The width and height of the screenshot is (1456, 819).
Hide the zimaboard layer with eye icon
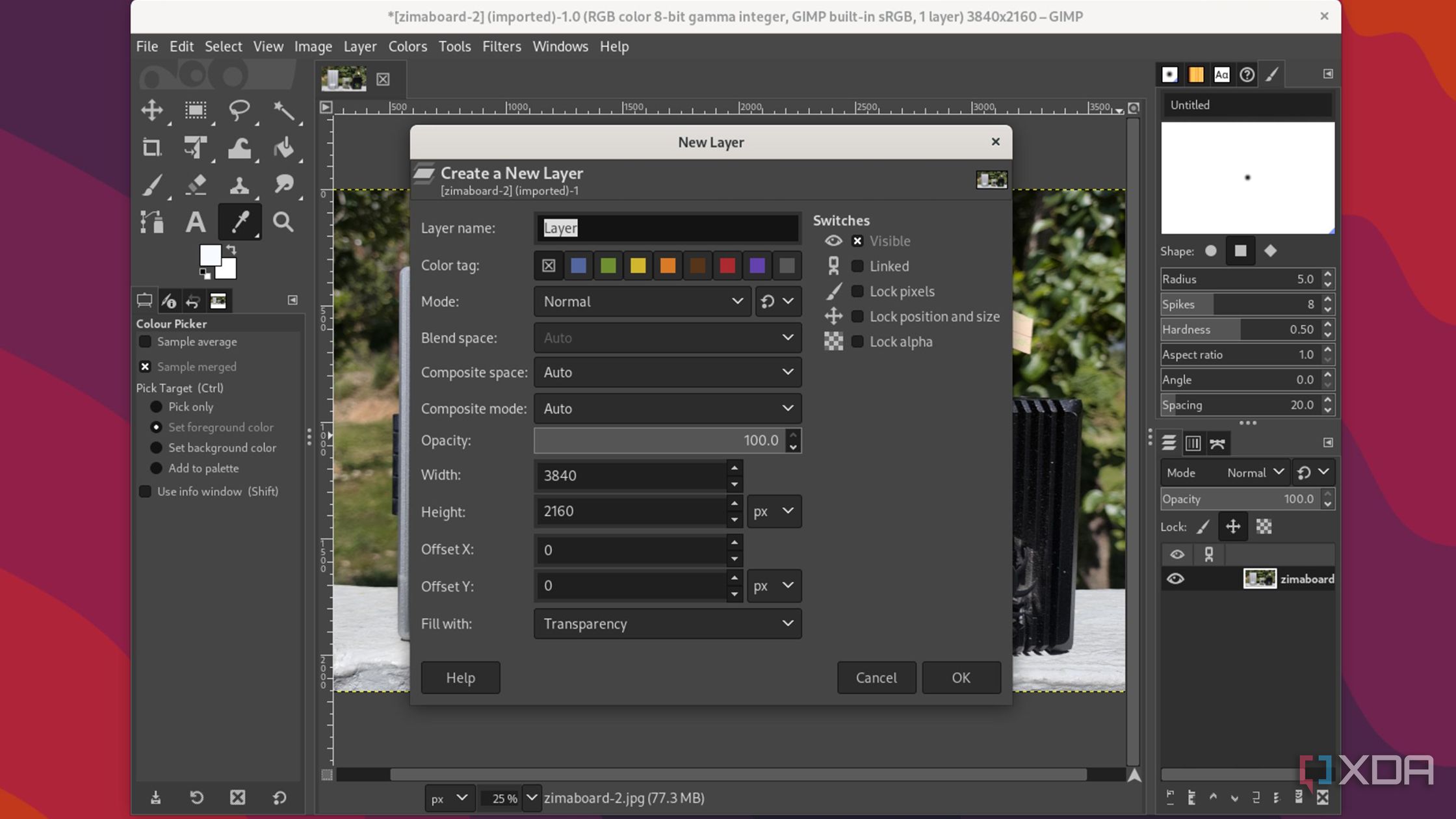[x=1175, y=578]
